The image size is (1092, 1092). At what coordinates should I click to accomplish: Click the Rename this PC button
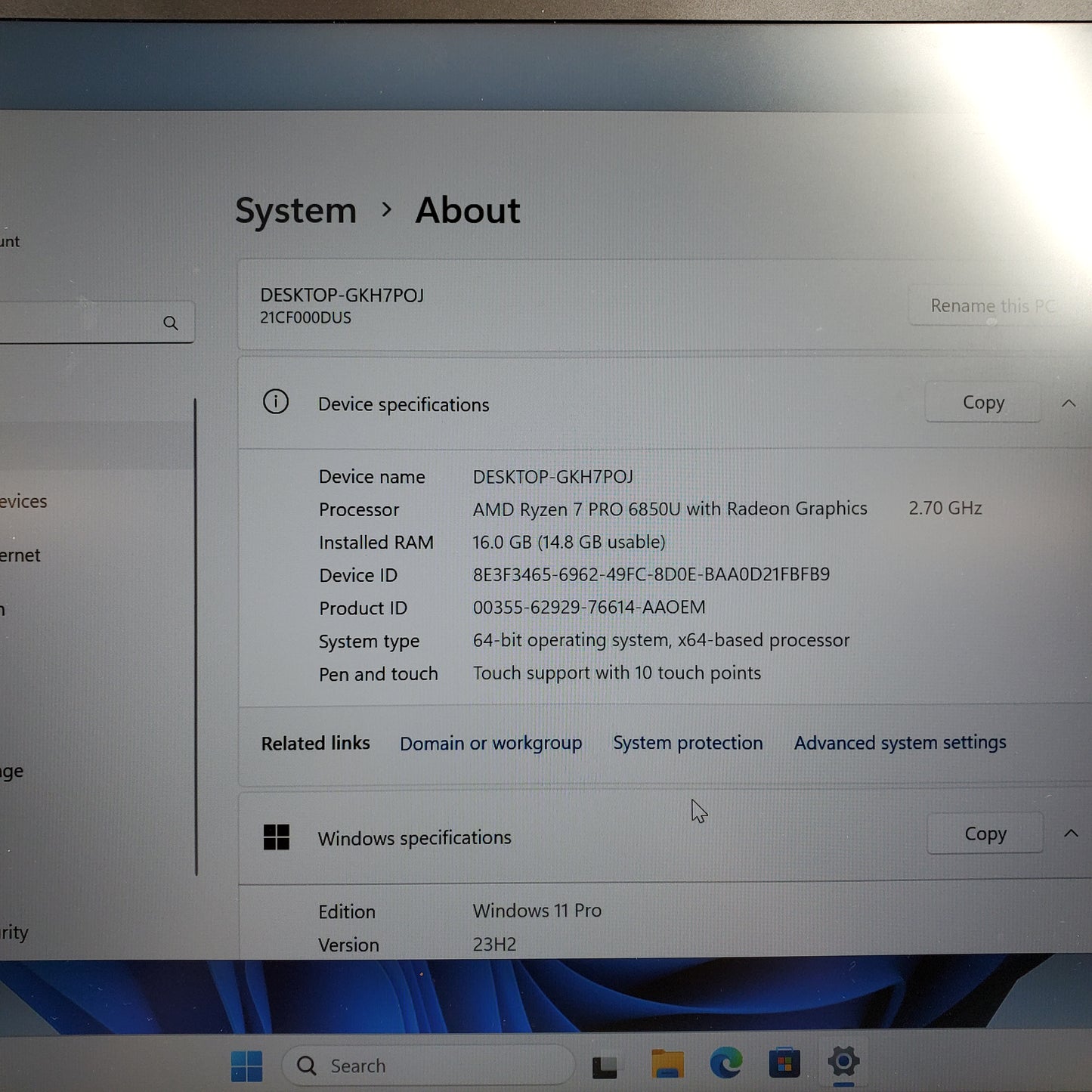(990, 305)
